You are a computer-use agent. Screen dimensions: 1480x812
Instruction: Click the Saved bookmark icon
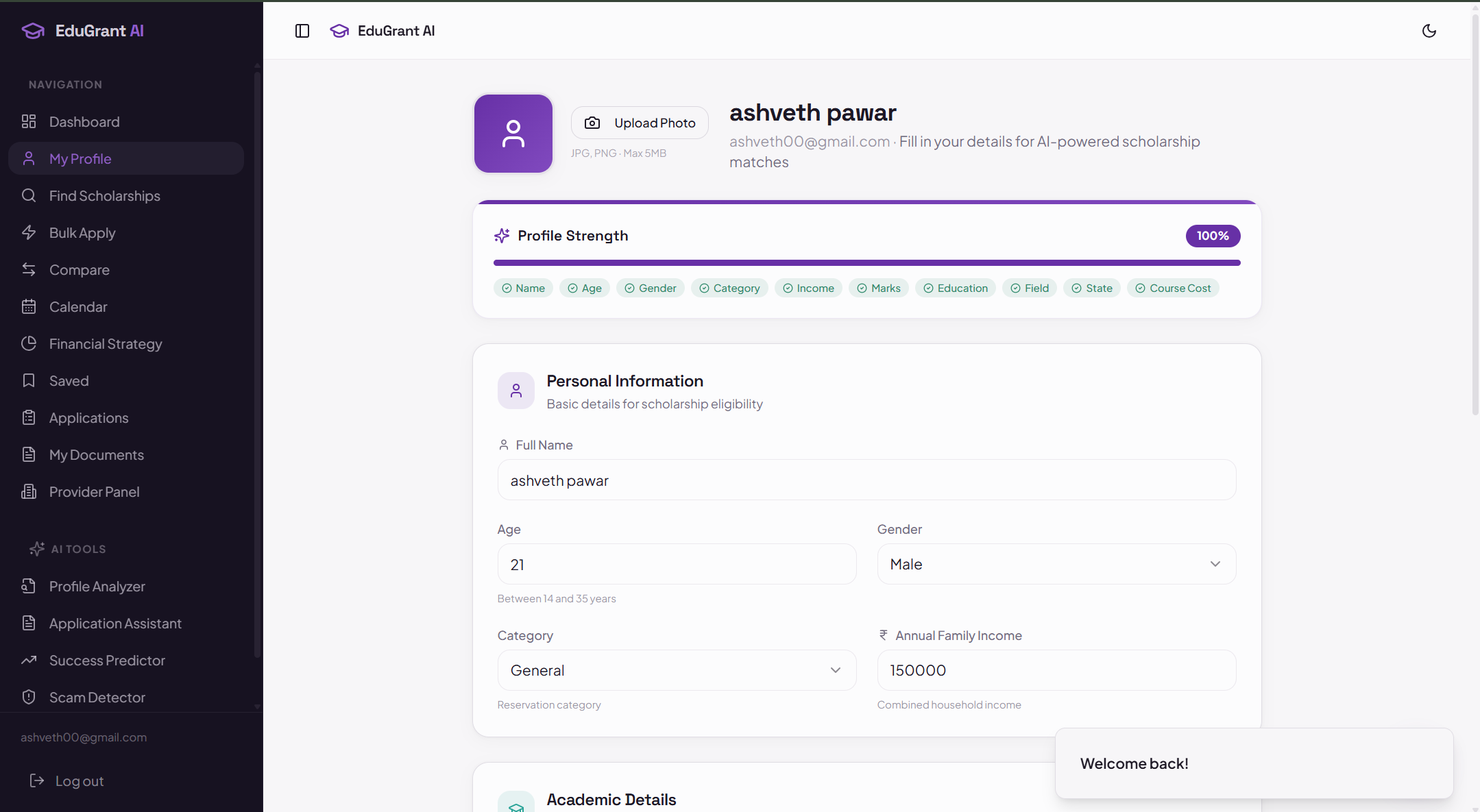click(x=29, y=380)
